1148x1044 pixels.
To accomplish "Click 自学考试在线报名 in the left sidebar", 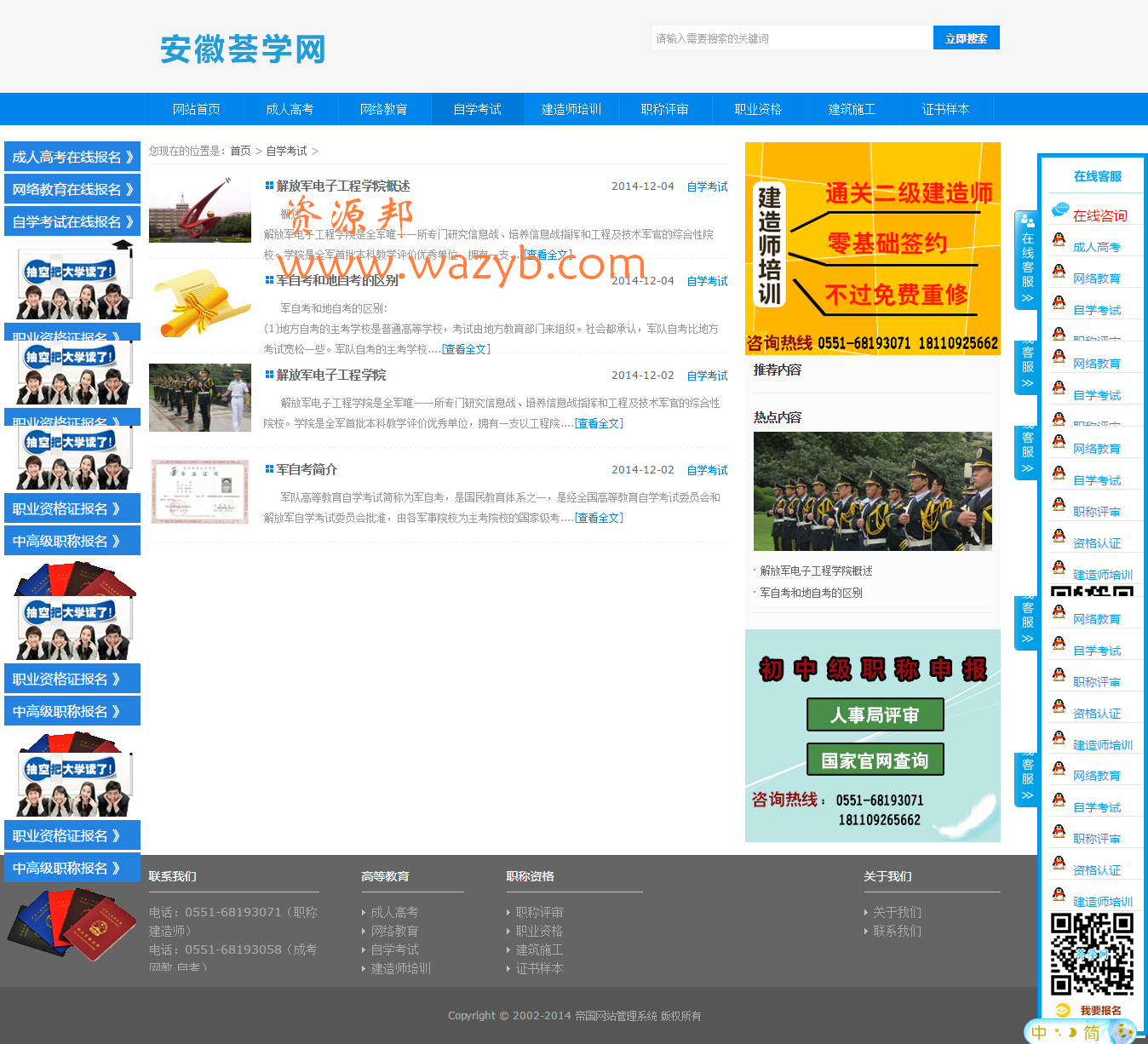I will coord(72,221).
